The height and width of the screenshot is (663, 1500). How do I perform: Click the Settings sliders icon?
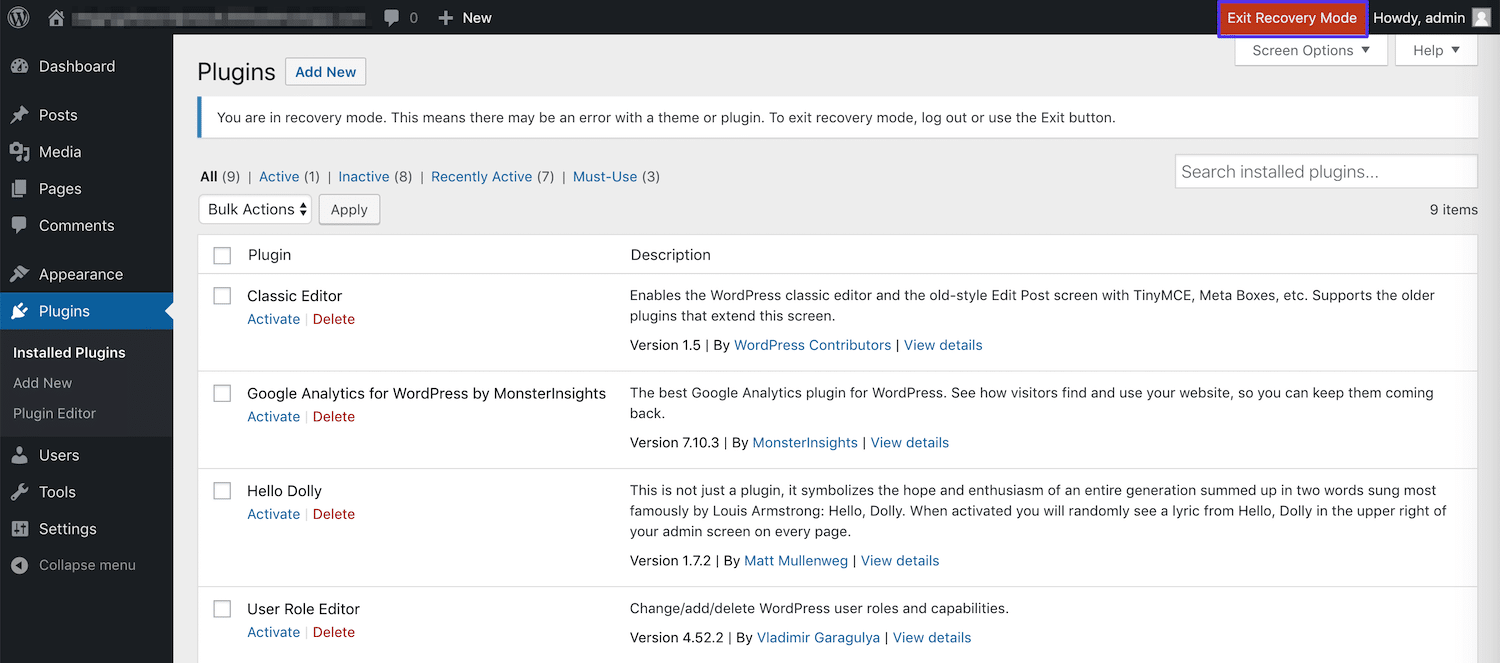pos(21,528)
